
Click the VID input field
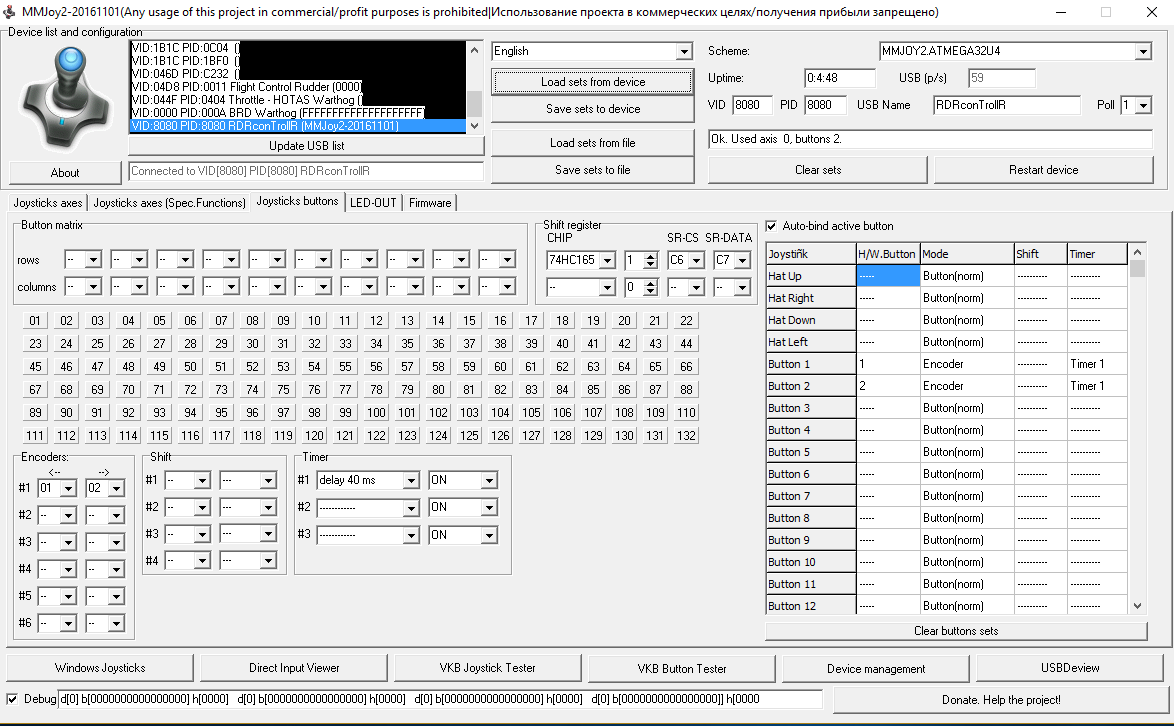pos(752,106)
